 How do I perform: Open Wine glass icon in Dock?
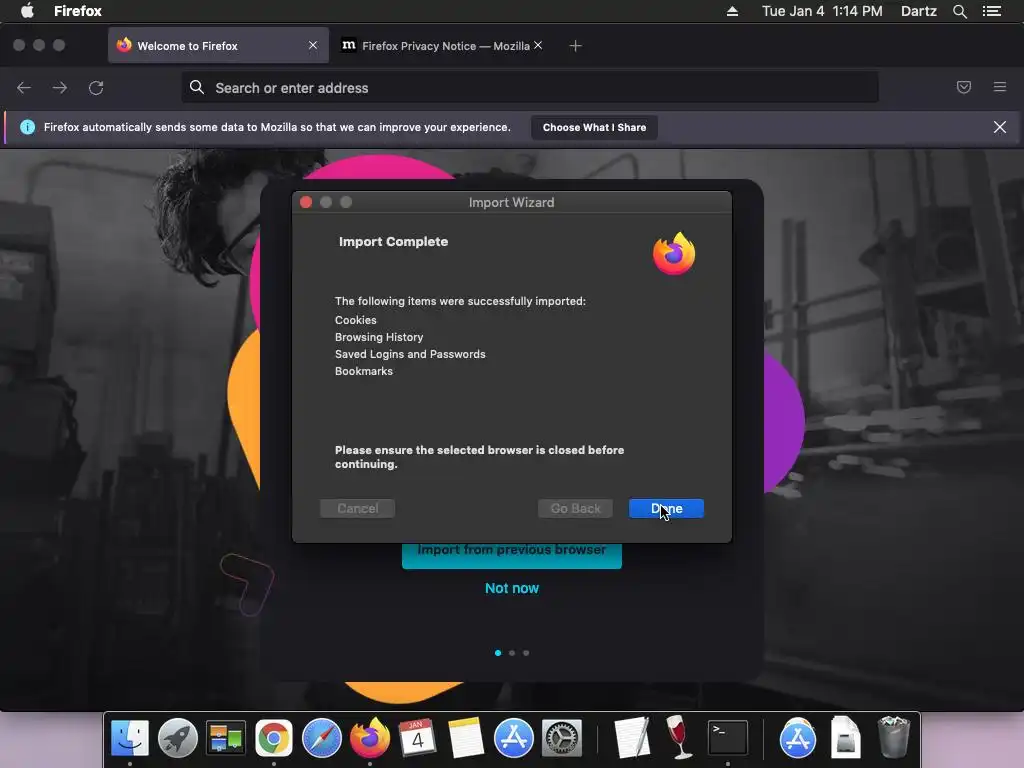pyautogui.click(x=679, y=738)
